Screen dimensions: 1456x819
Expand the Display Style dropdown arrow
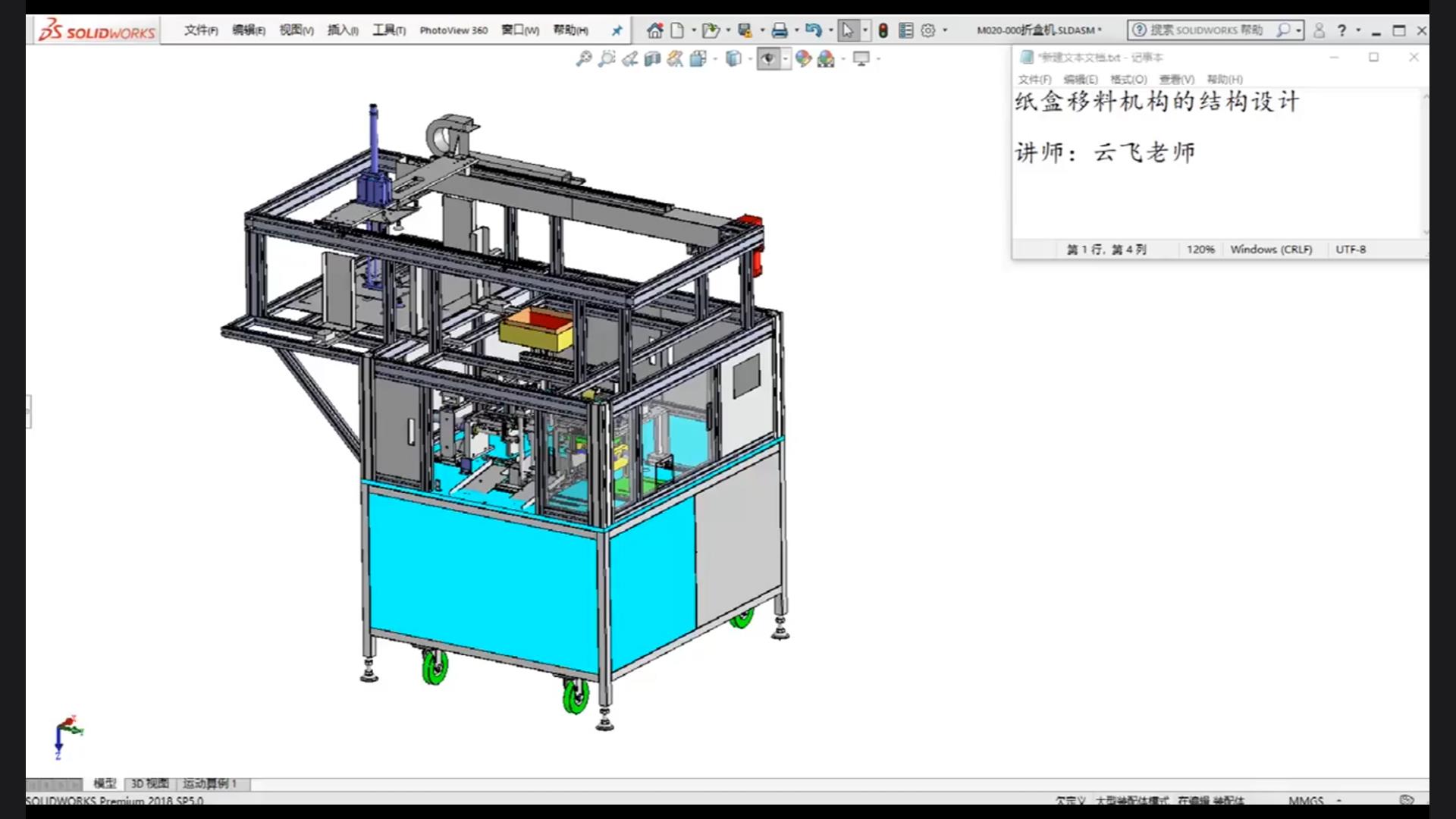pos(750,58)
